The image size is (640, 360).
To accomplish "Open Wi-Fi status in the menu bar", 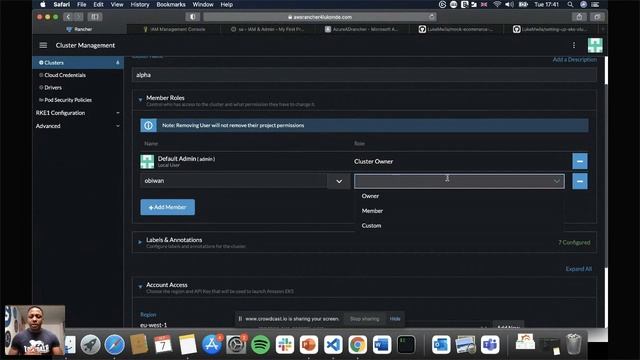I will coord(497,4).
